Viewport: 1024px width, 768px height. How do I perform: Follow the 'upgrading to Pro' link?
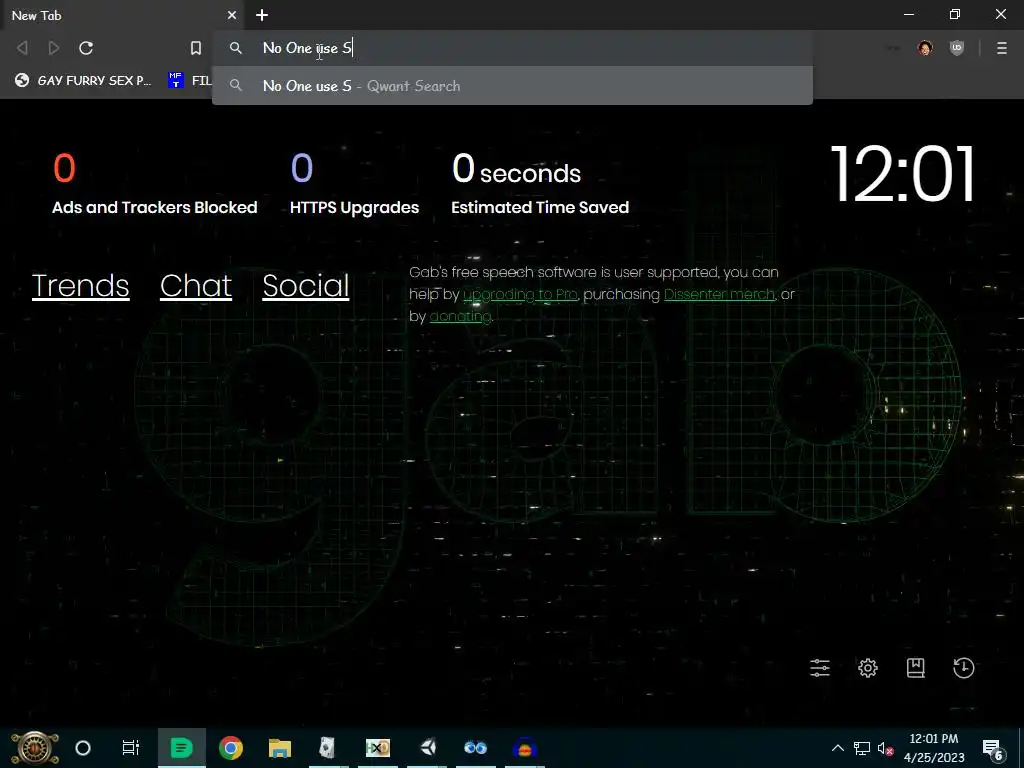point(520,295)
